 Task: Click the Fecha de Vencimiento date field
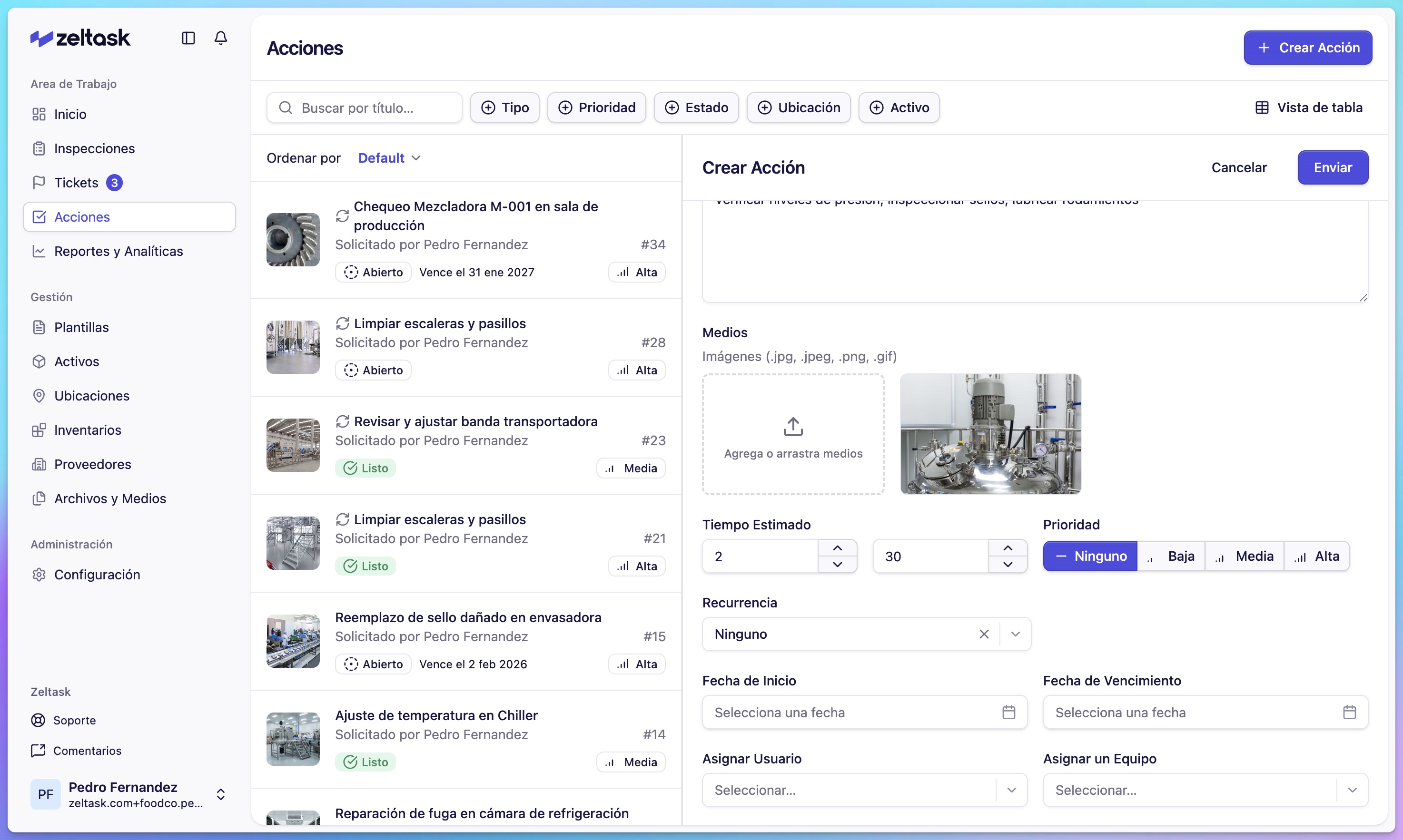[x=1205, y=712]
